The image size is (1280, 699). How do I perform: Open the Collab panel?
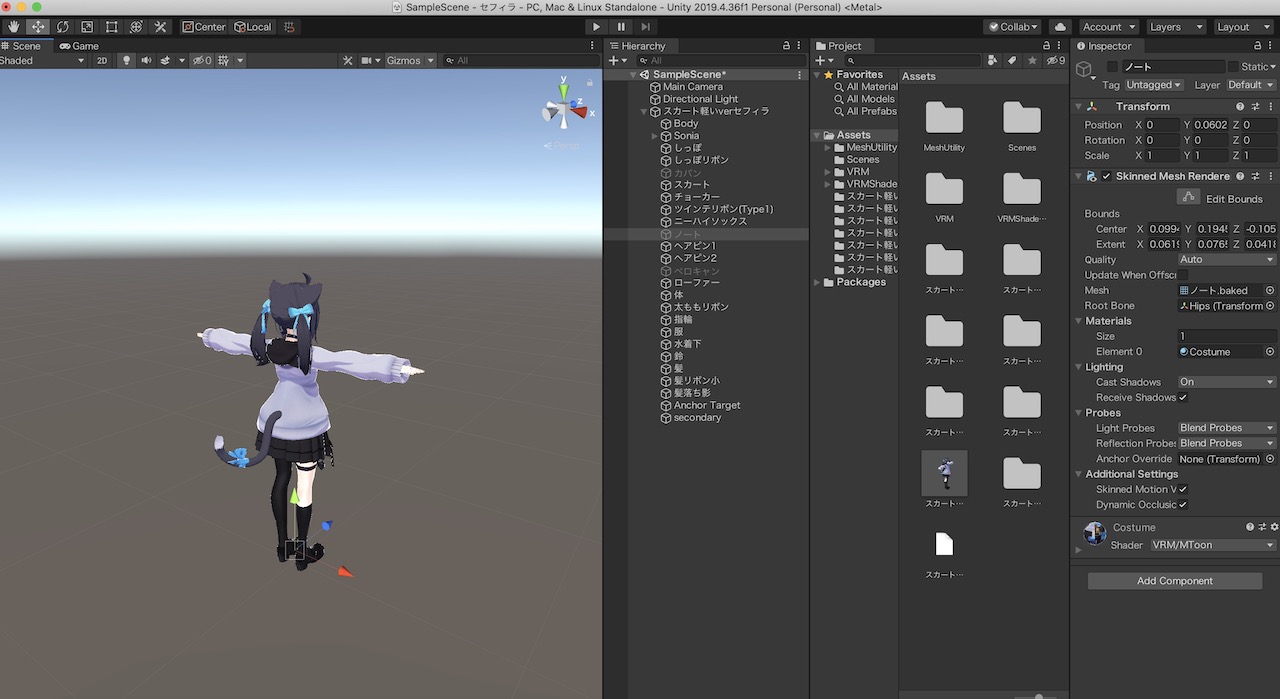[x=1010, y=27]
